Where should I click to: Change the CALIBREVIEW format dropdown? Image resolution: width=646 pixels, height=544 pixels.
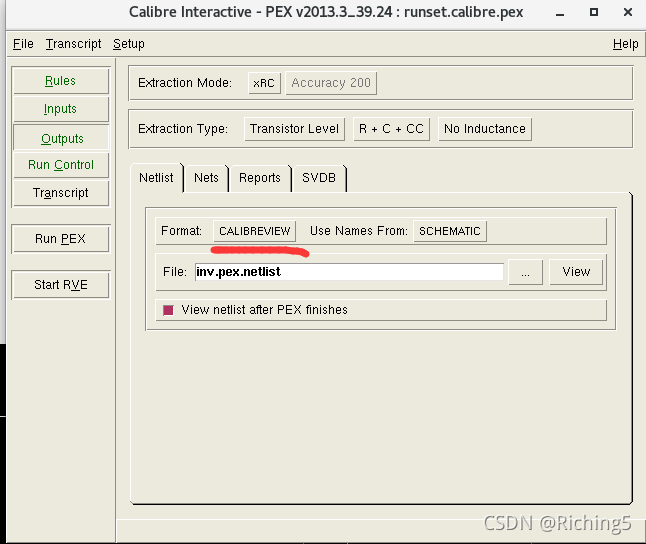[x=254, y=231]
